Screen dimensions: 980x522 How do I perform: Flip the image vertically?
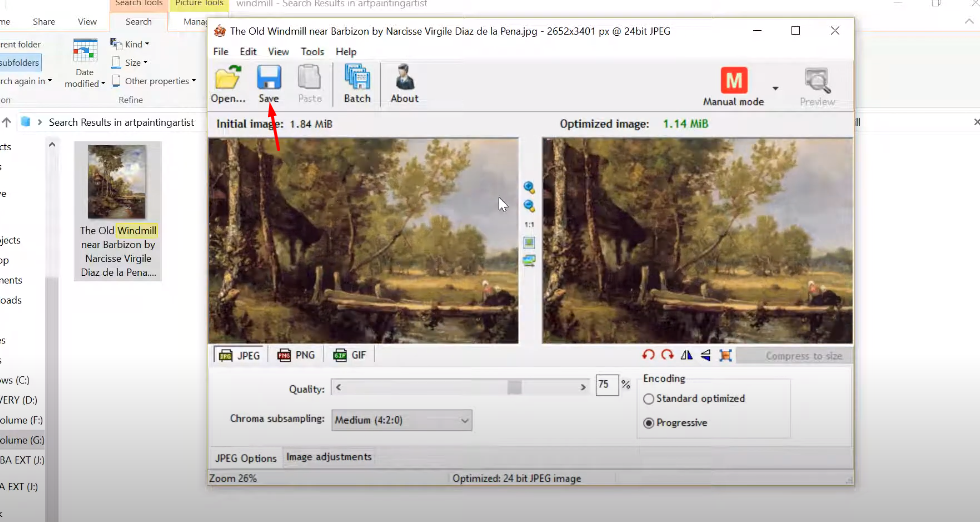pos(706,355)
